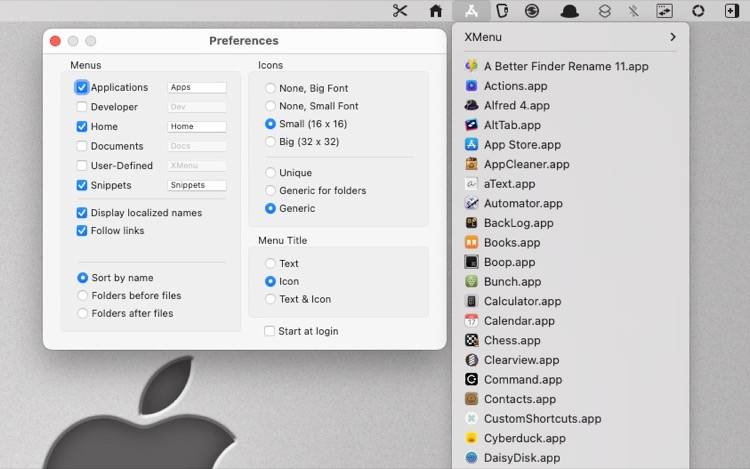The width and height of the screenshot is (750, 469).
Task: Select the Icon menu title radio button
Action: 270,281
